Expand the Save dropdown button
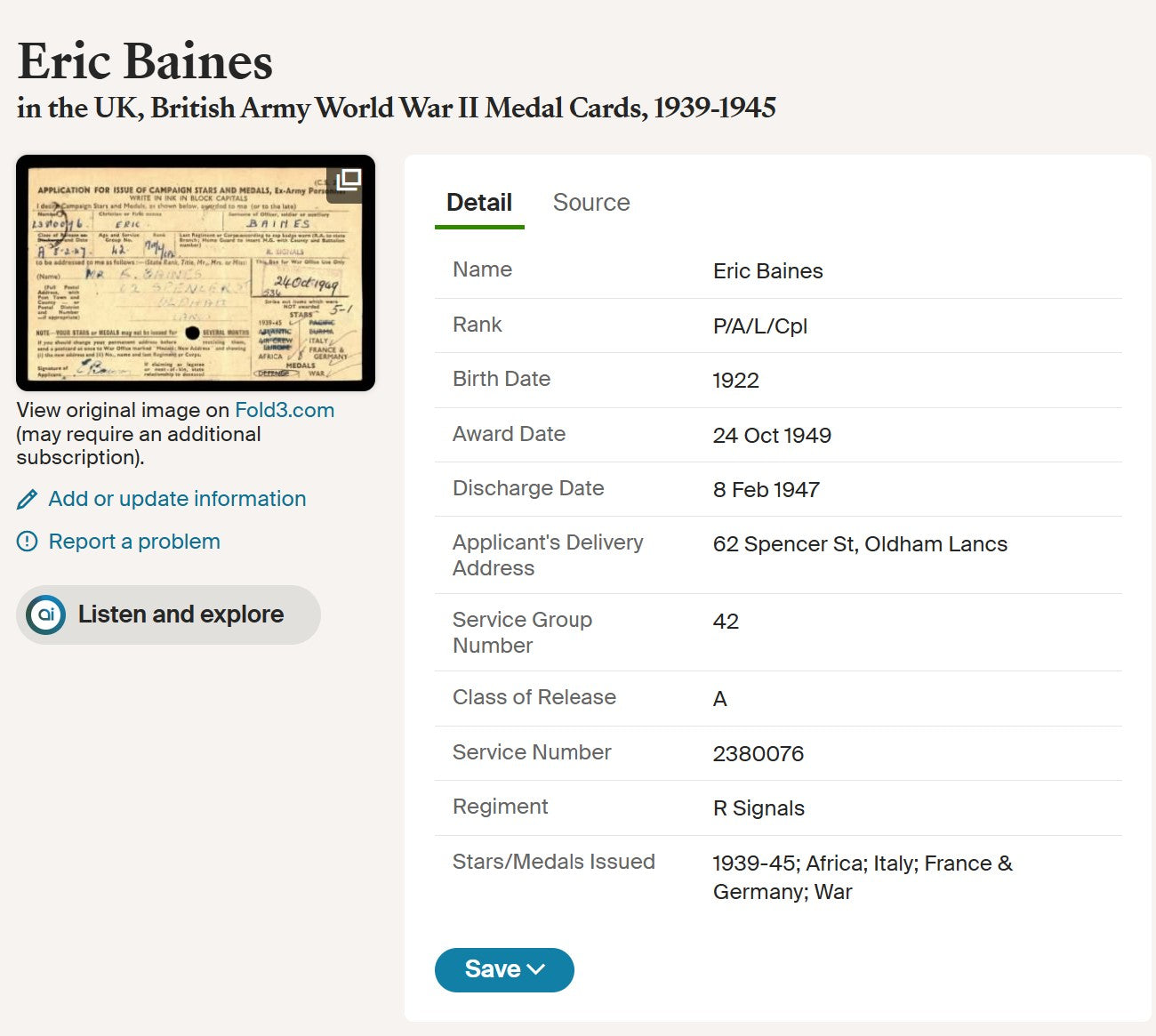 (x=504, y=969)
